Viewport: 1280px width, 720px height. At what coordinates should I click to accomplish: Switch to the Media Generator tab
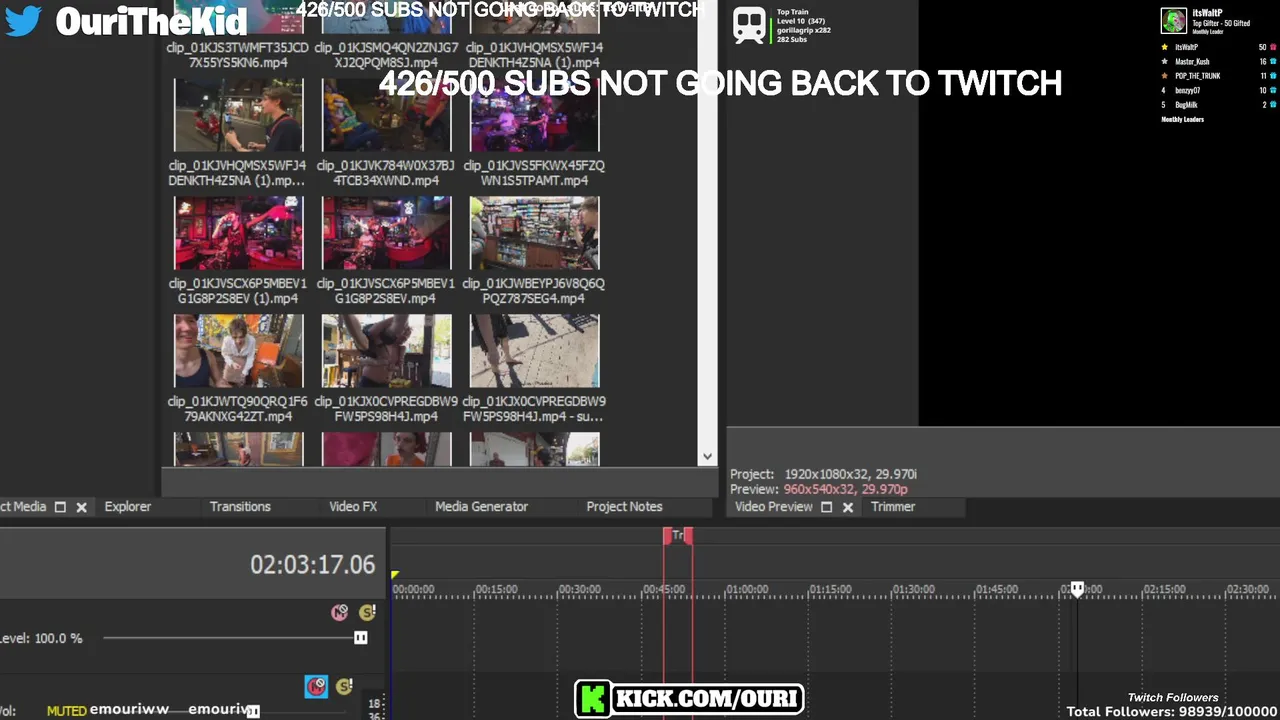pyautogui.click(x=481, y=507)
